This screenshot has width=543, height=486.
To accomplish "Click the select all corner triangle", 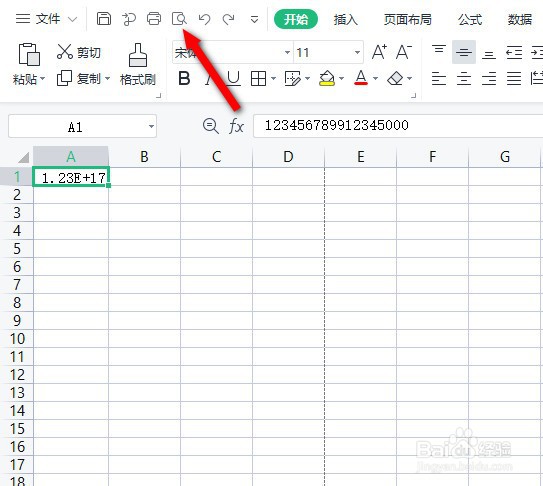I will pyautogui.click(x=23, y=158).
